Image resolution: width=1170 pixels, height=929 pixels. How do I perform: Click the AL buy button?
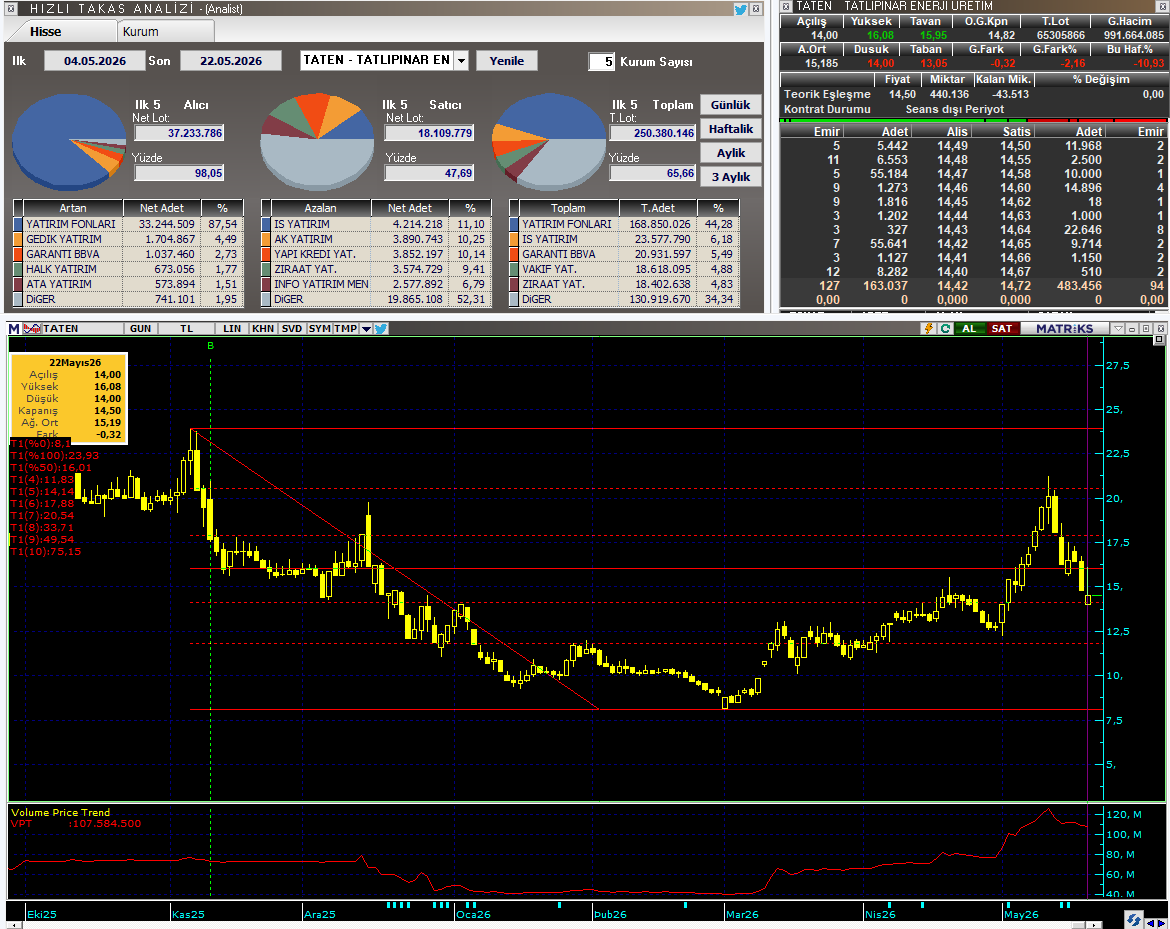click(x=969, y=329)
